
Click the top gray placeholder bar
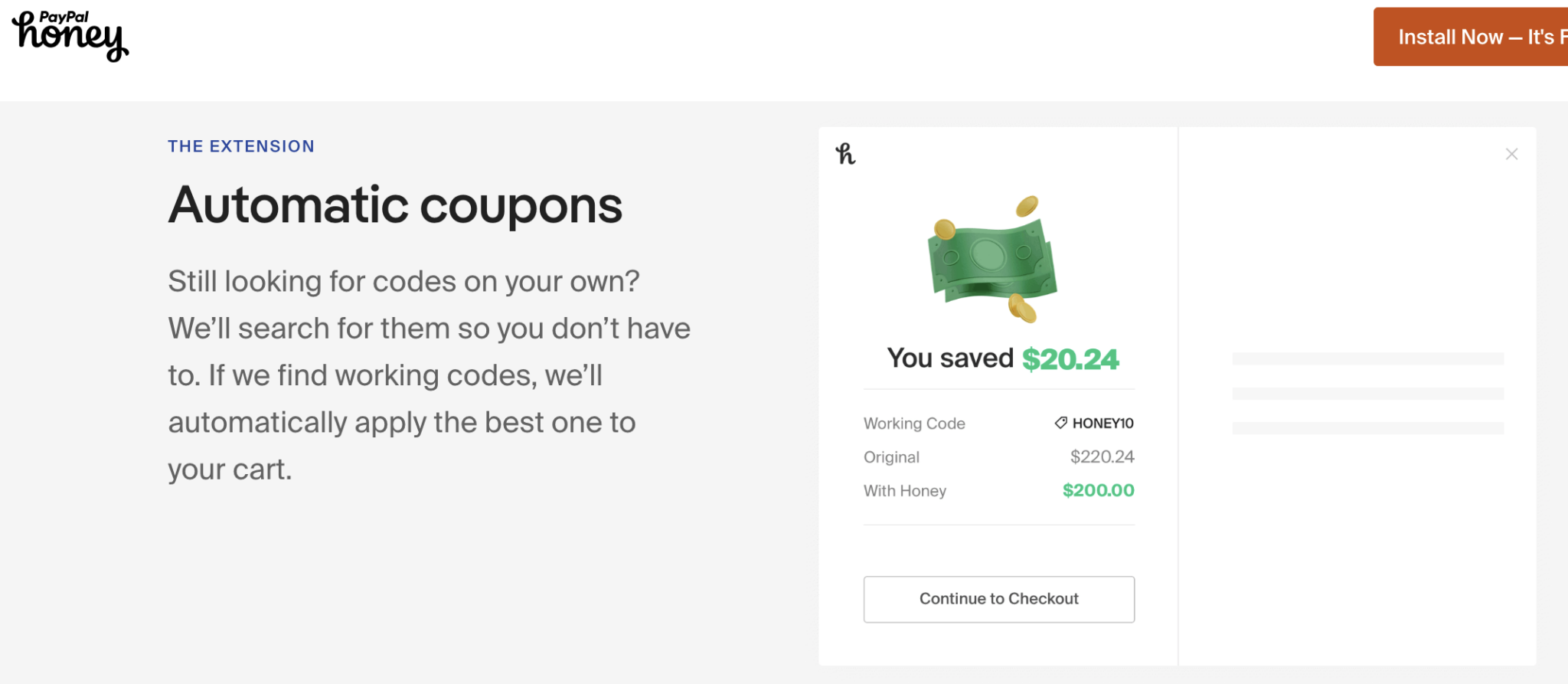[x=1367, y=358]
